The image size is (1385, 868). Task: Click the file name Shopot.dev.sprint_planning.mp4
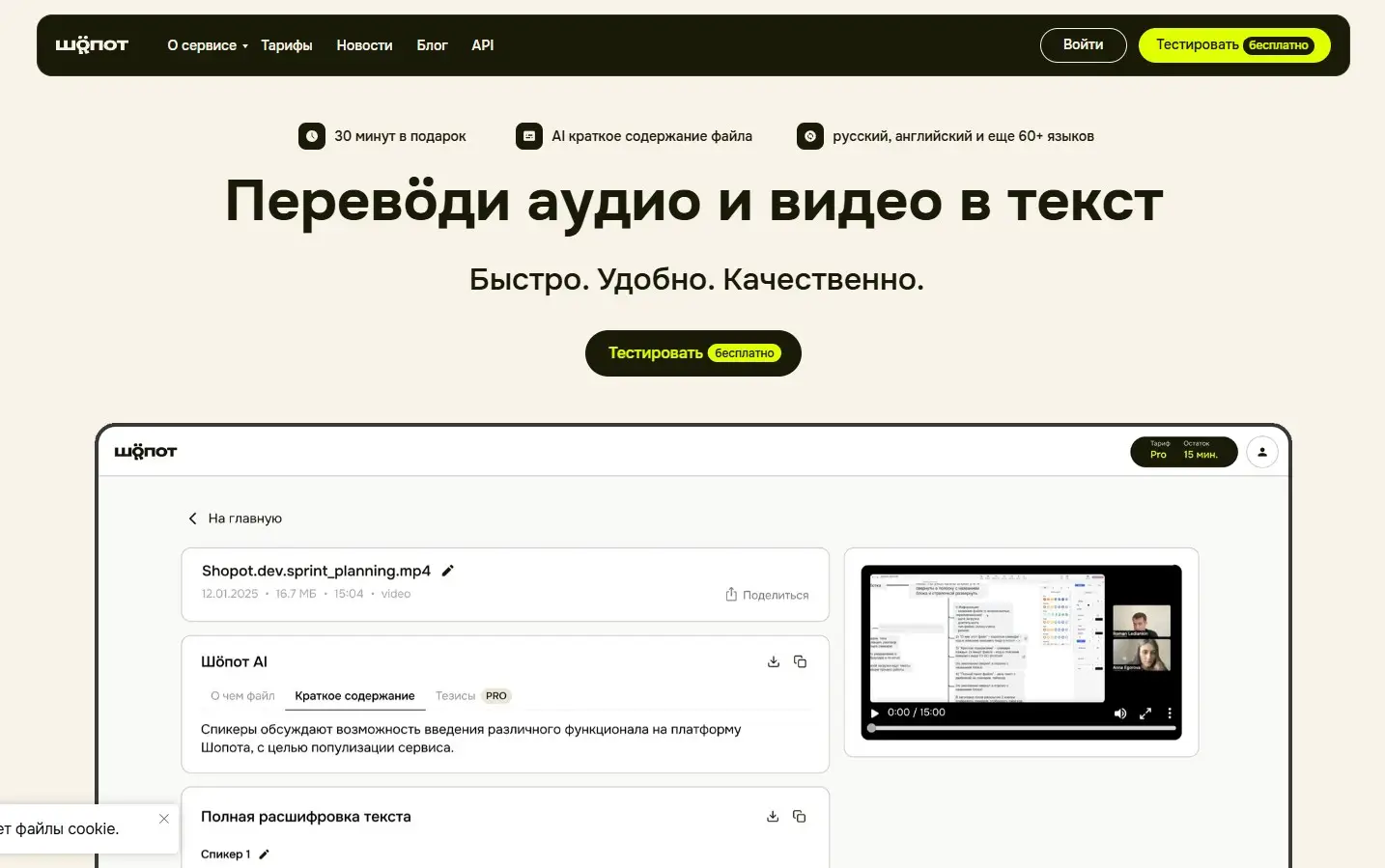(316, 571)
